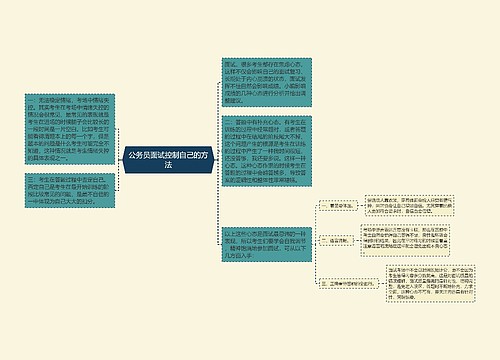The width and height of the screenshot is (500, 360).
Task: Click dotted bracket linking the three small sub-nodes
Action: (315, 245)
